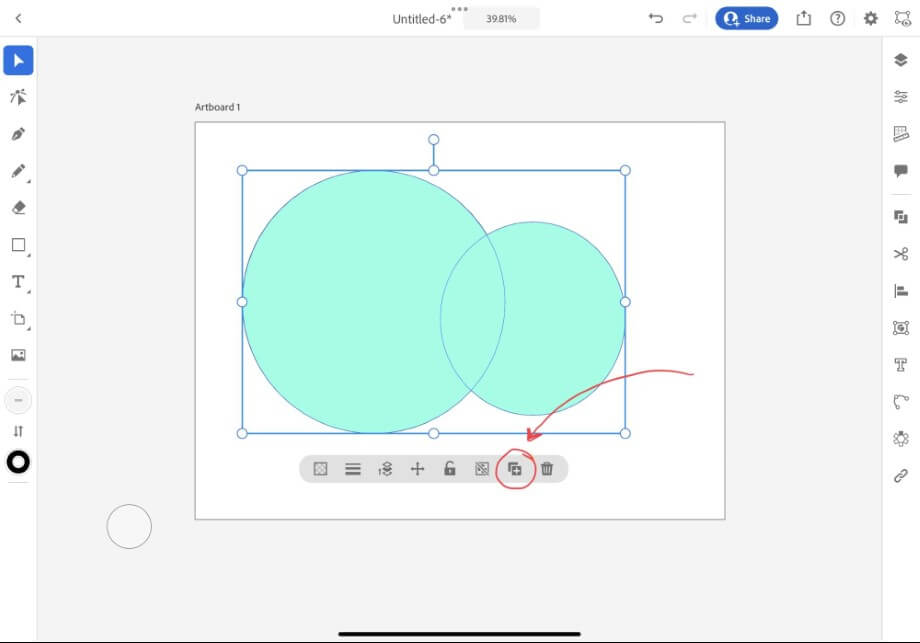Pick the Pencil drawing tool
The image size is (920, 643).
click(18, 171)
